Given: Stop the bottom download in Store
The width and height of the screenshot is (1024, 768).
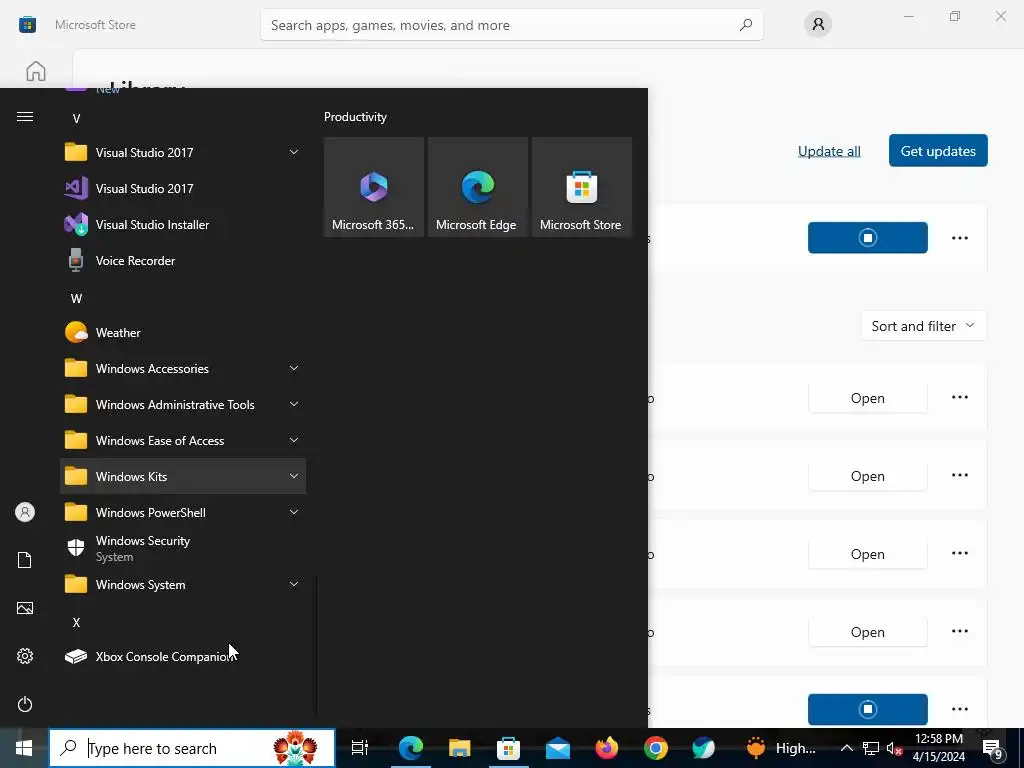Looking at the screenshot, I should 867,709.
